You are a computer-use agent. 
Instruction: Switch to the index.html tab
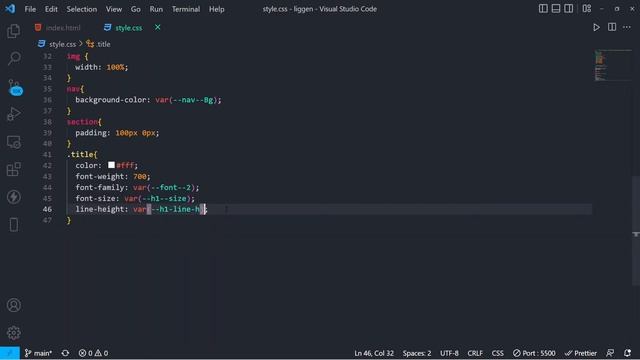click(63, 28)
